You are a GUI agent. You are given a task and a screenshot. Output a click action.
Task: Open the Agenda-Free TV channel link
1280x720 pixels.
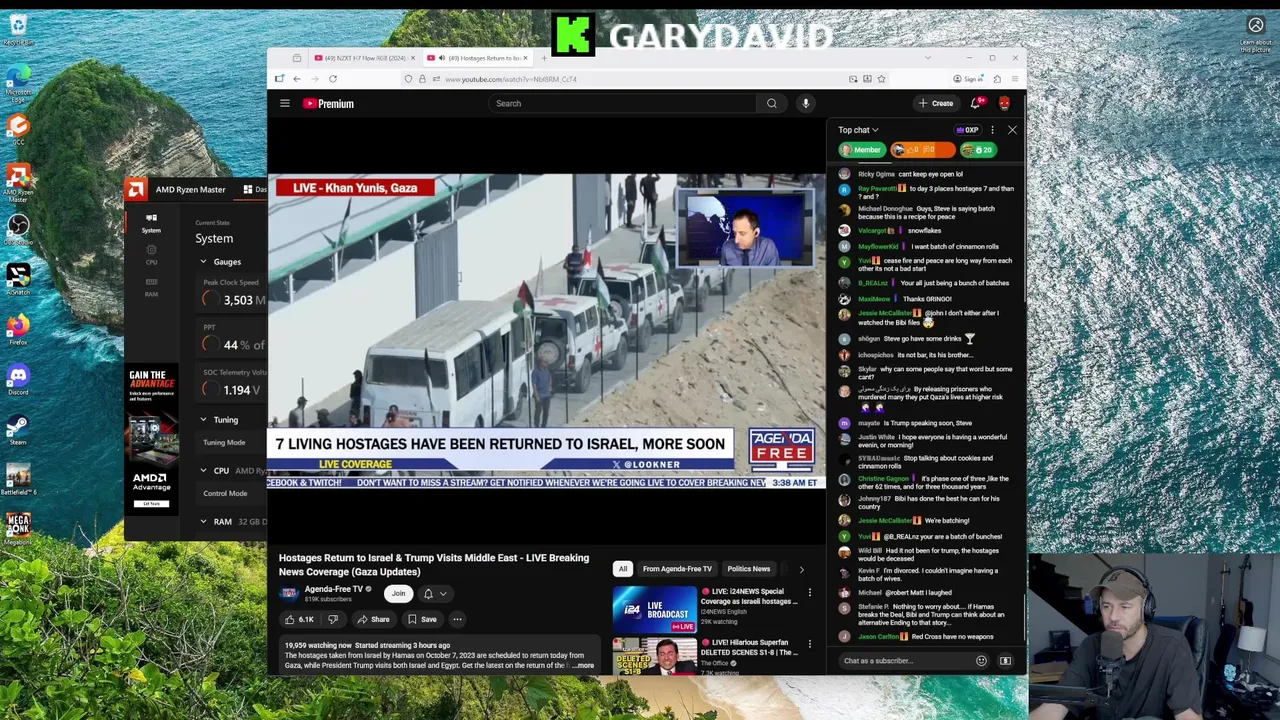click(333, 589)
